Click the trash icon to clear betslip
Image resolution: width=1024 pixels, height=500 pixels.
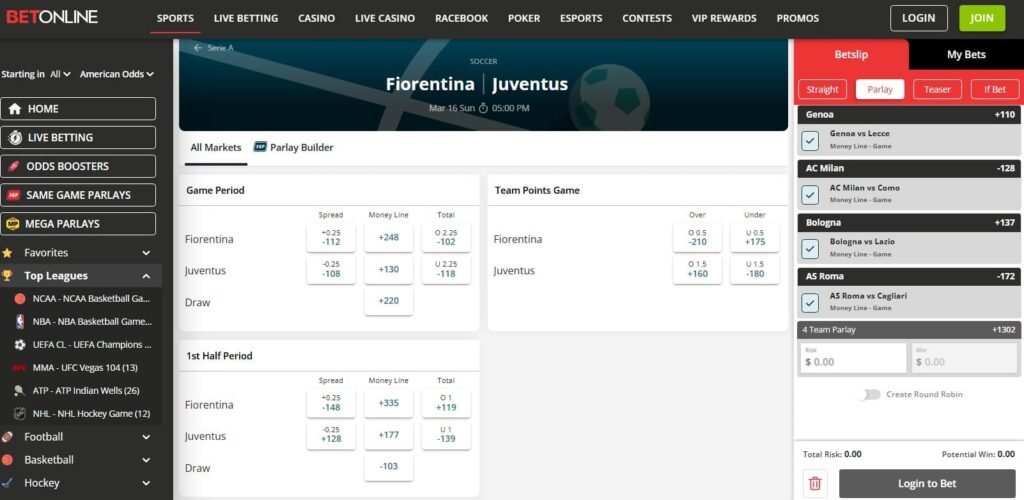click(x=815, y=484)
